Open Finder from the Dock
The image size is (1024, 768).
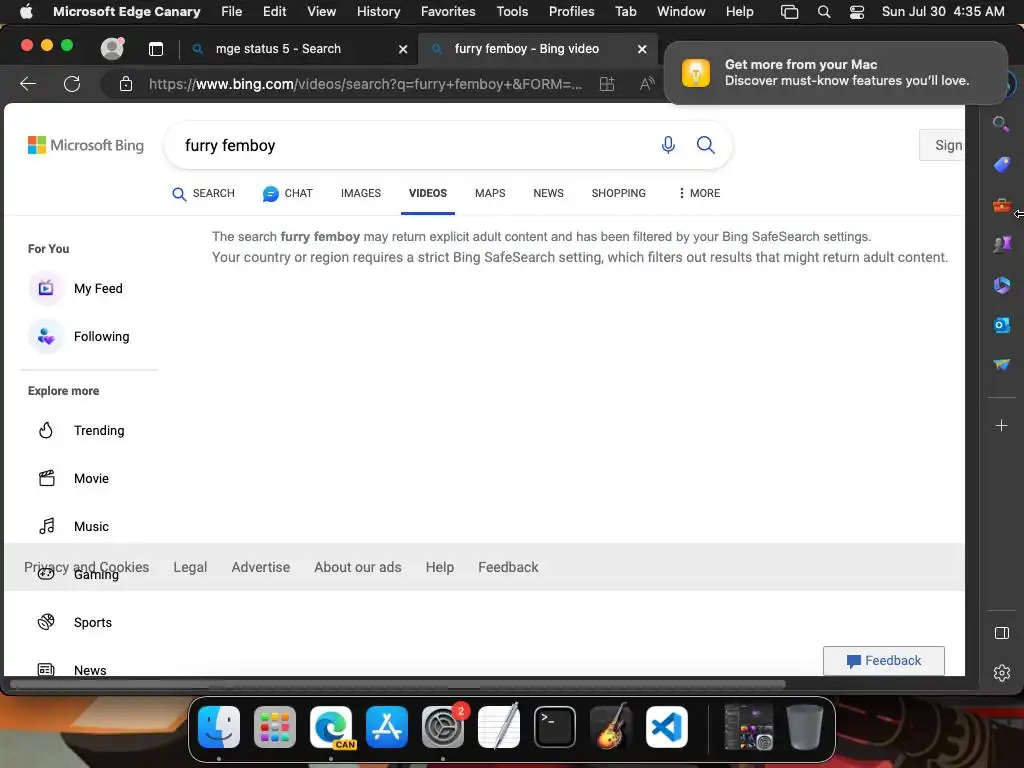click(x=219, y=727)
